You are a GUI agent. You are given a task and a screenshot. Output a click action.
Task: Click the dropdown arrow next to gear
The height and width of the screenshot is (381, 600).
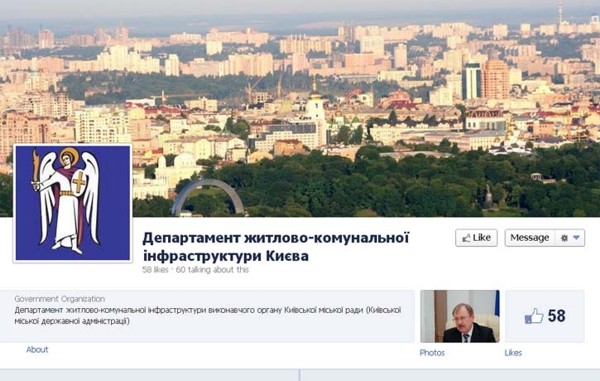coord(577,238)
